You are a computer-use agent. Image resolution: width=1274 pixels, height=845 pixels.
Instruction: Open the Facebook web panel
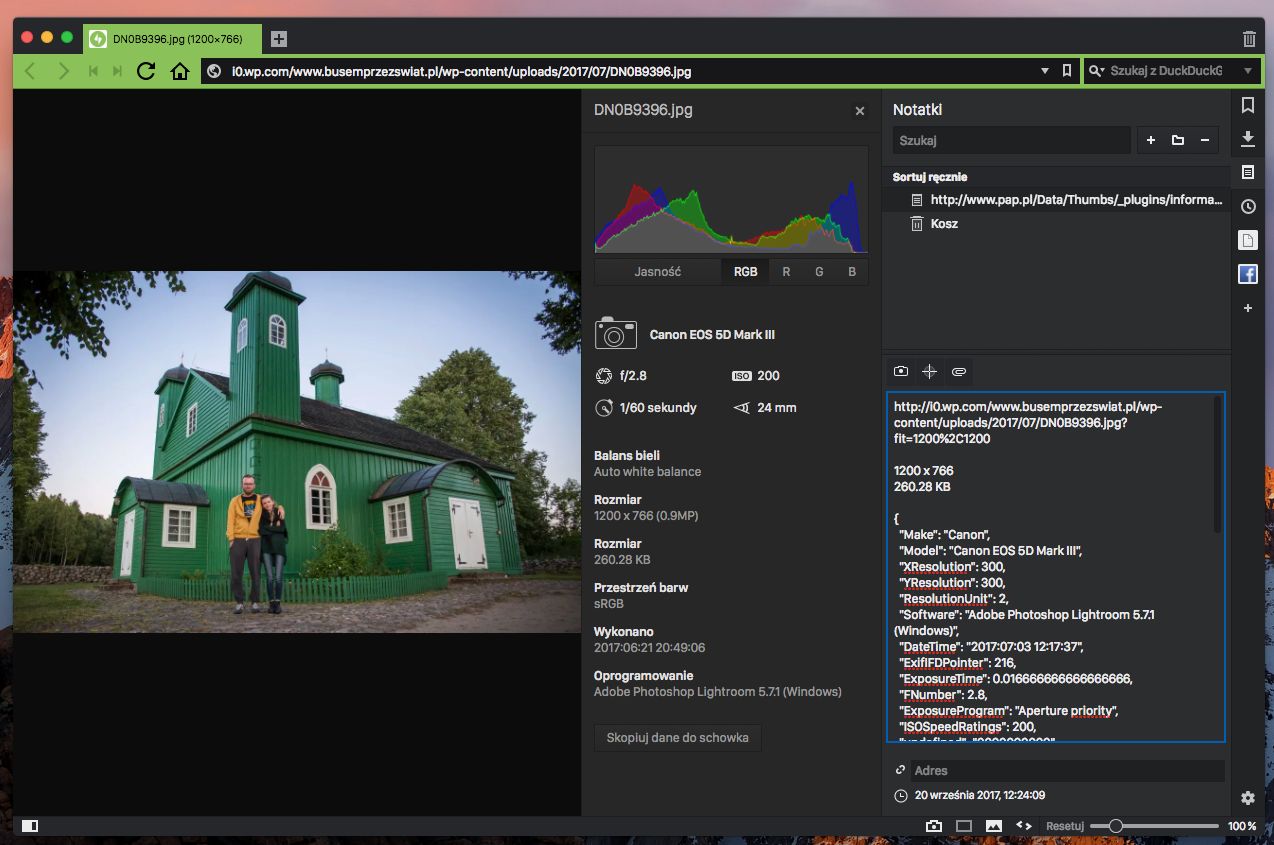click(1247, 274)
